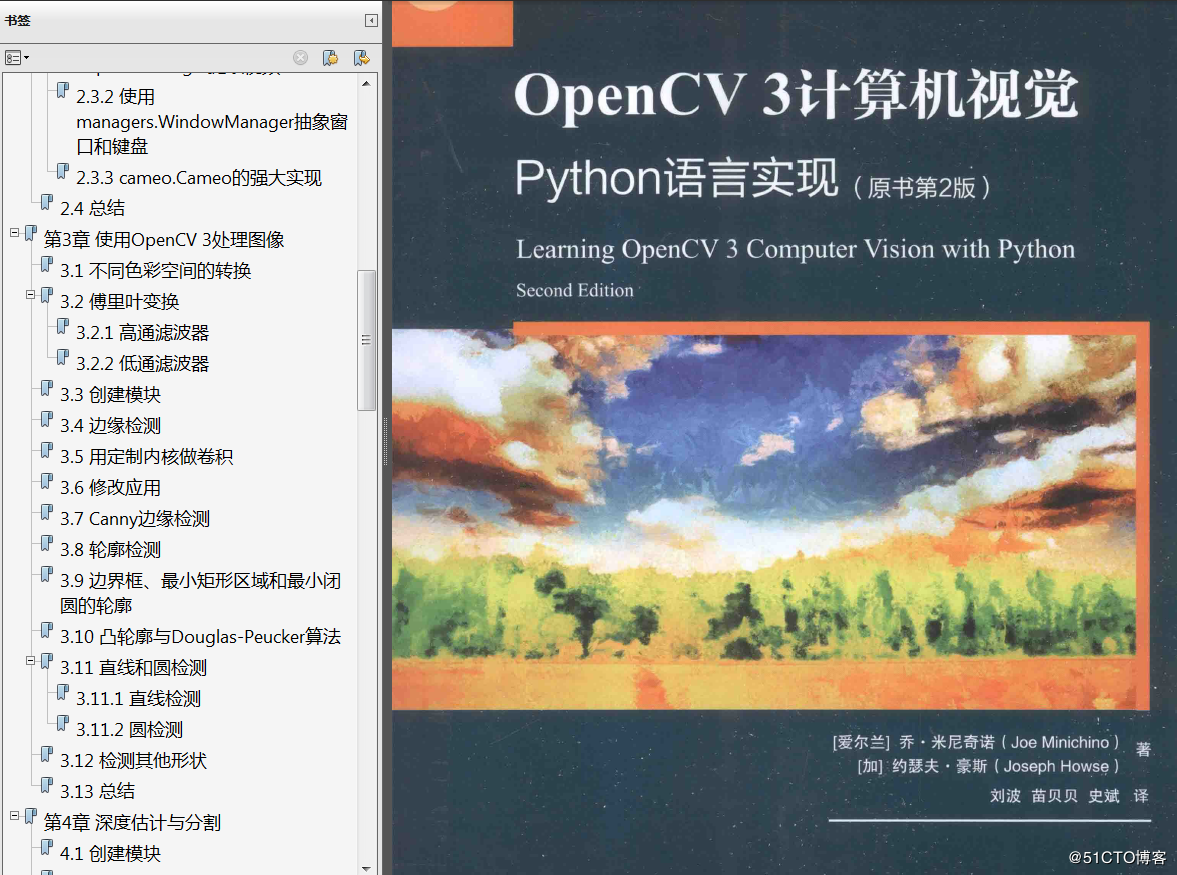Click the delete bookmark icon
Image resolution: width=1177 pixels, height=875 pixels.
click(x=300, y=58)
